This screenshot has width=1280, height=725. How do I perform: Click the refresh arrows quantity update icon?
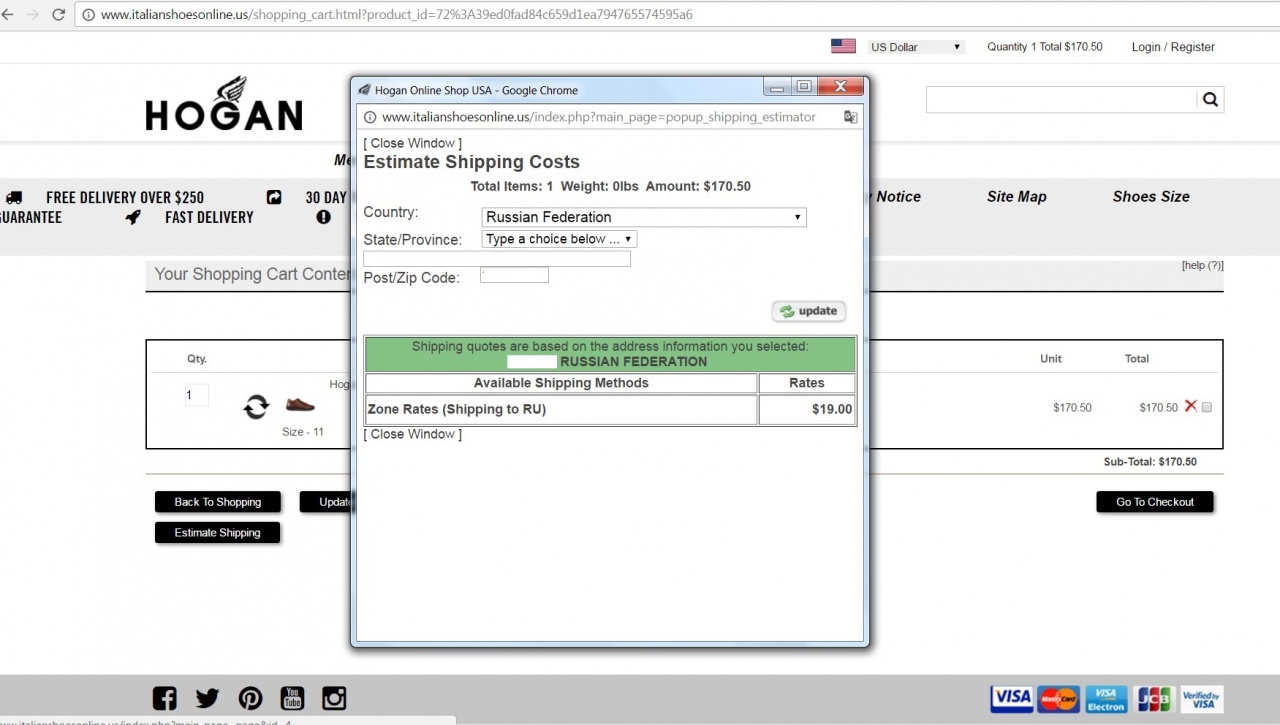pos(256,406)
